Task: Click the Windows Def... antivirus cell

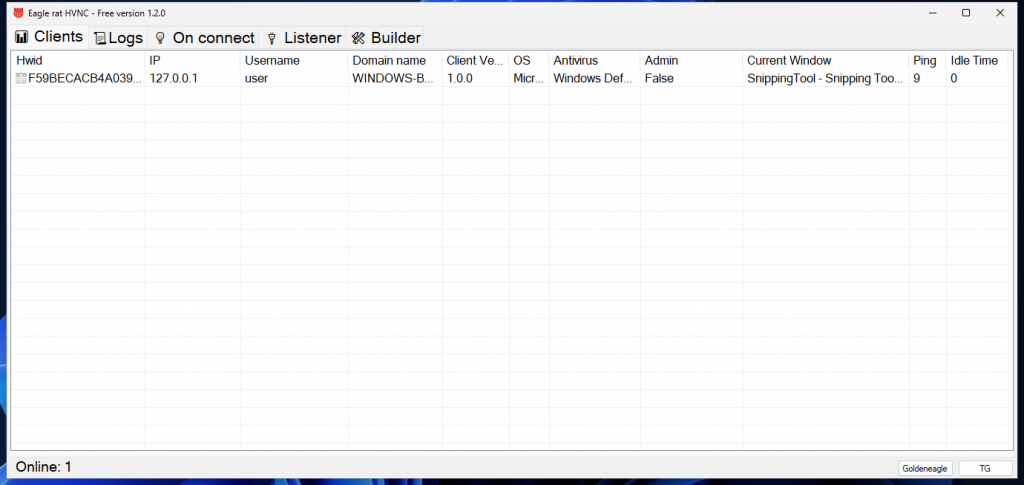Action: (593, 78)
